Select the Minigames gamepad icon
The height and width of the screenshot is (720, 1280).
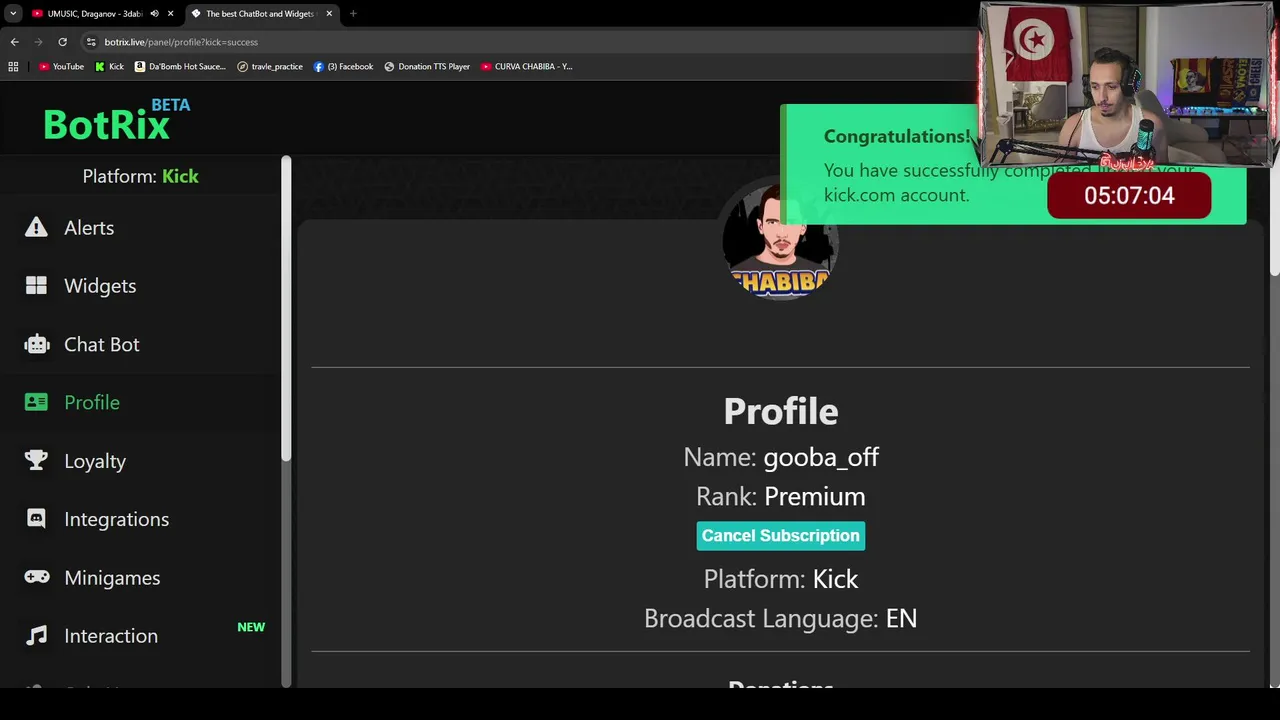37,577
